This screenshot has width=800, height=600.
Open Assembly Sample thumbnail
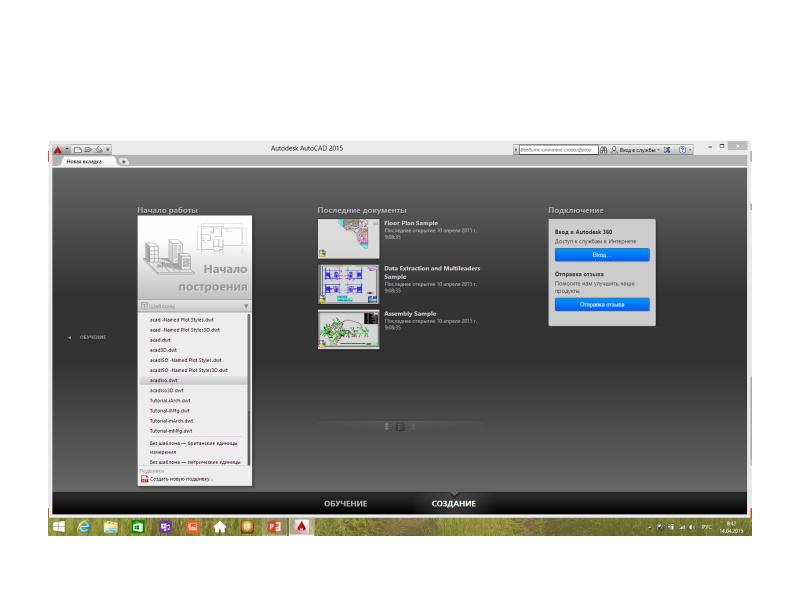(x=348, y=329)
